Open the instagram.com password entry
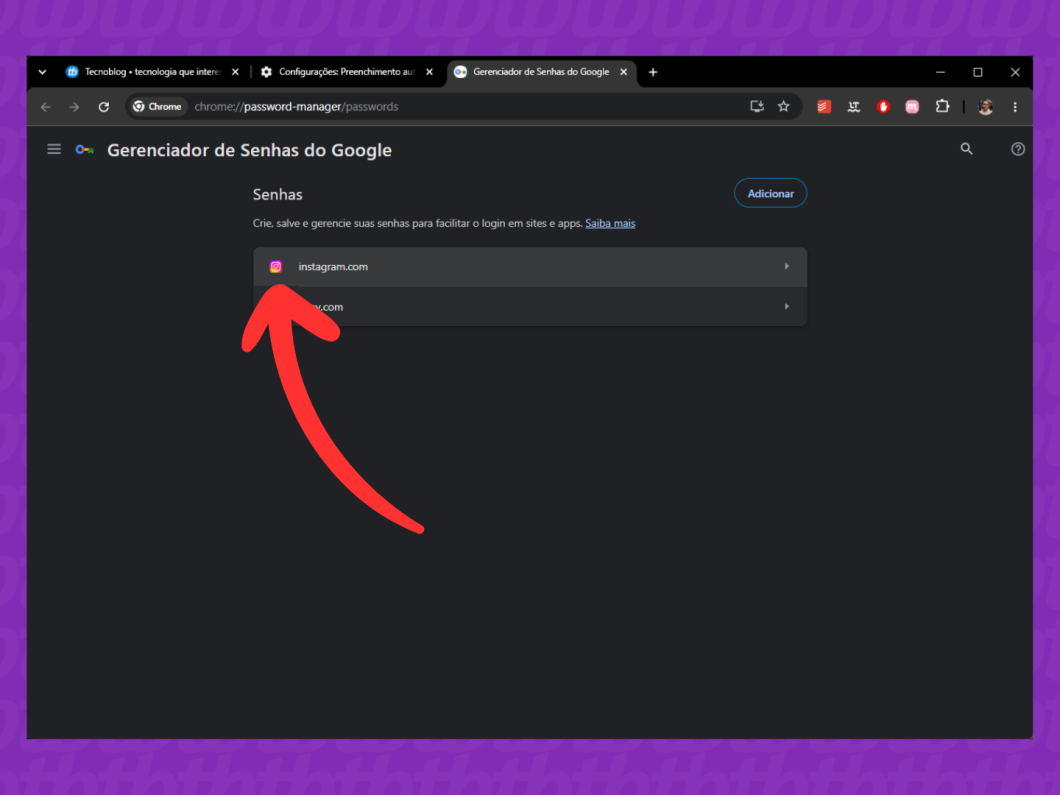This screenshot has width=1060, height=795. click(530, 266)
